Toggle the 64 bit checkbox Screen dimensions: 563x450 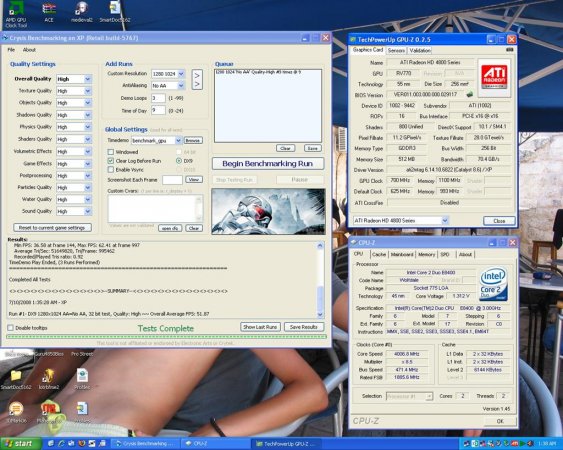pos(178,152)
